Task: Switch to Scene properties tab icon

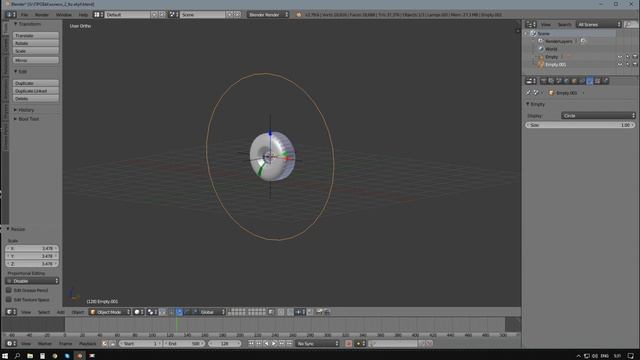Action: [559, 81]
